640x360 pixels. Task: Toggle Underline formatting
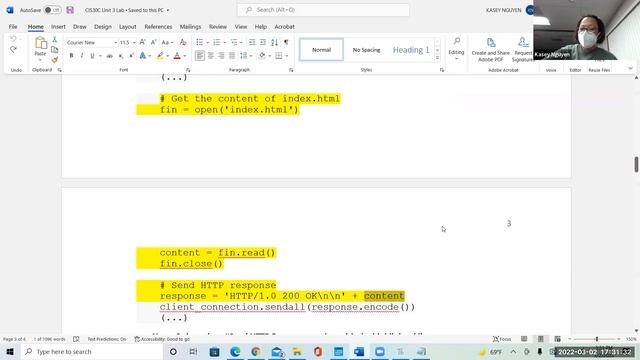click(92, 56)
